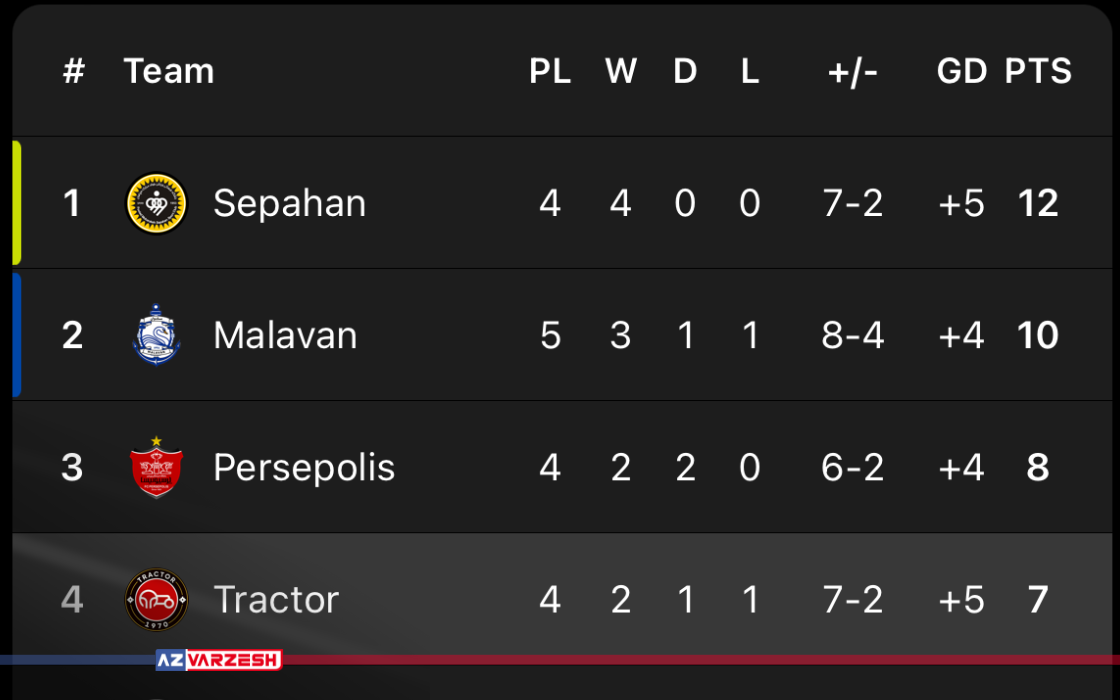Click the AZ Varzesh watermark logo

click(x=219, y=659)
